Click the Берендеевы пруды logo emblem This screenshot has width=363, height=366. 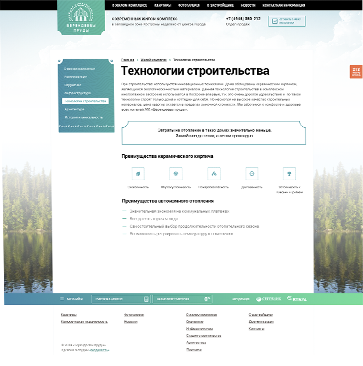tap(81, 17)
